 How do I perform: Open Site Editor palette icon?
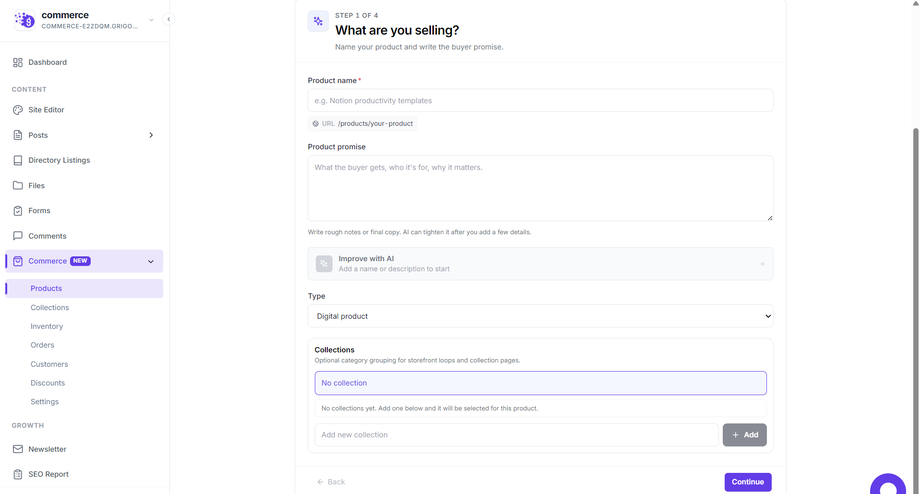tap(18, 110)
